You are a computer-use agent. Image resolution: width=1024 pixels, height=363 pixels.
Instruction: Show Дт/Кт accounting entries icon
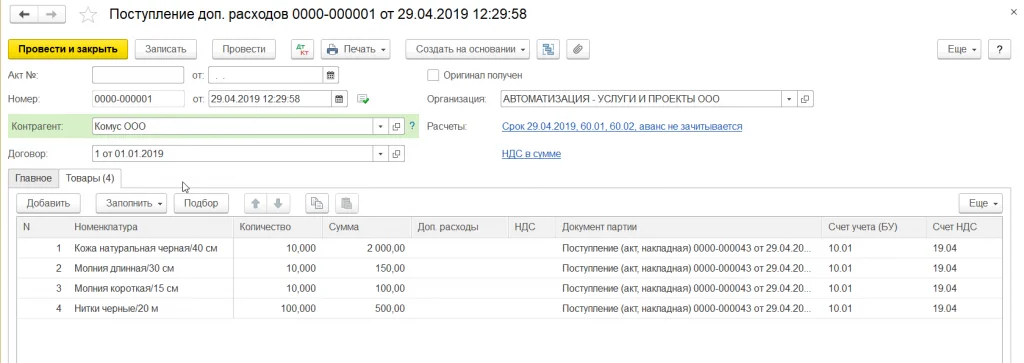pyautogui.click(x=302, y=49)
